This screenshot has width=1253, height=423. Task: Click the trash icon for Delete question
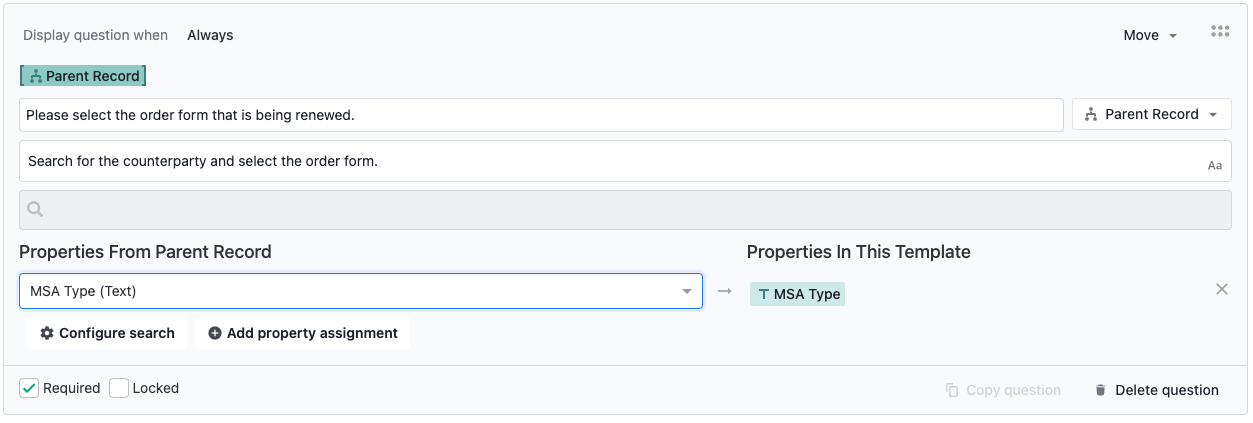tap(1101, 390)
